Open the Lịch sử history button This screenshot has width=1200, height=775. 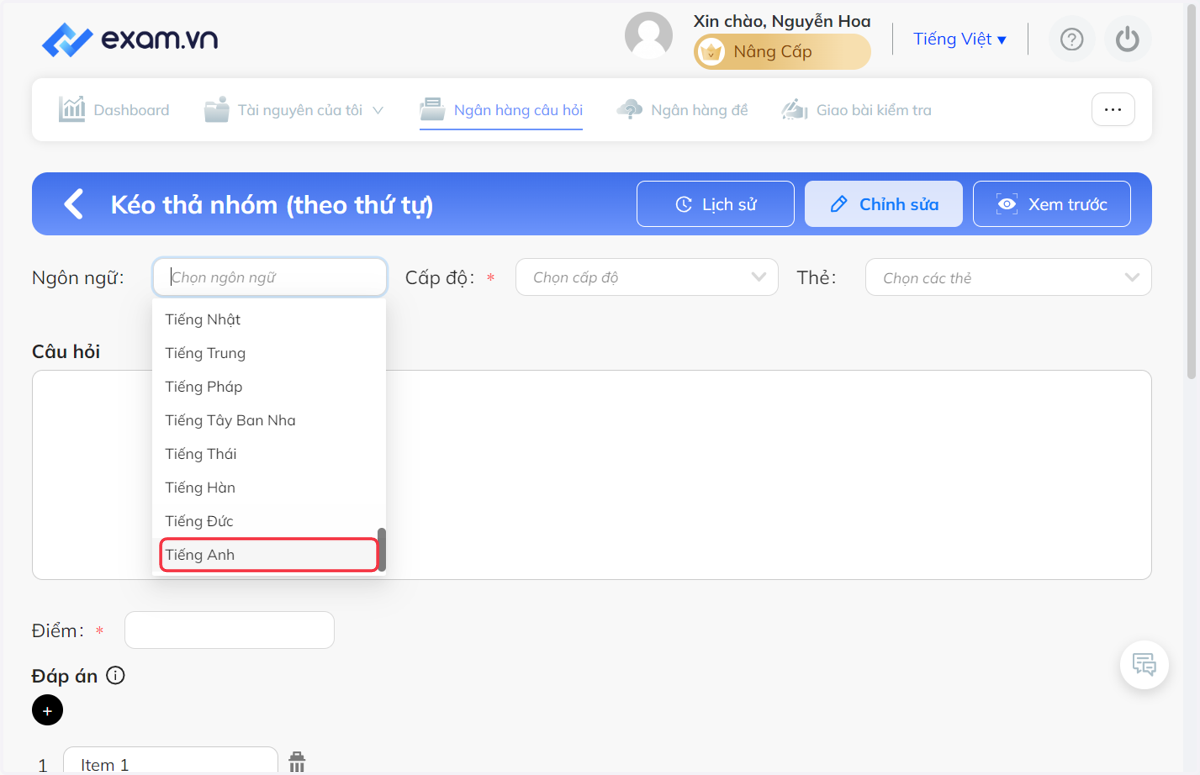[716, 204]
